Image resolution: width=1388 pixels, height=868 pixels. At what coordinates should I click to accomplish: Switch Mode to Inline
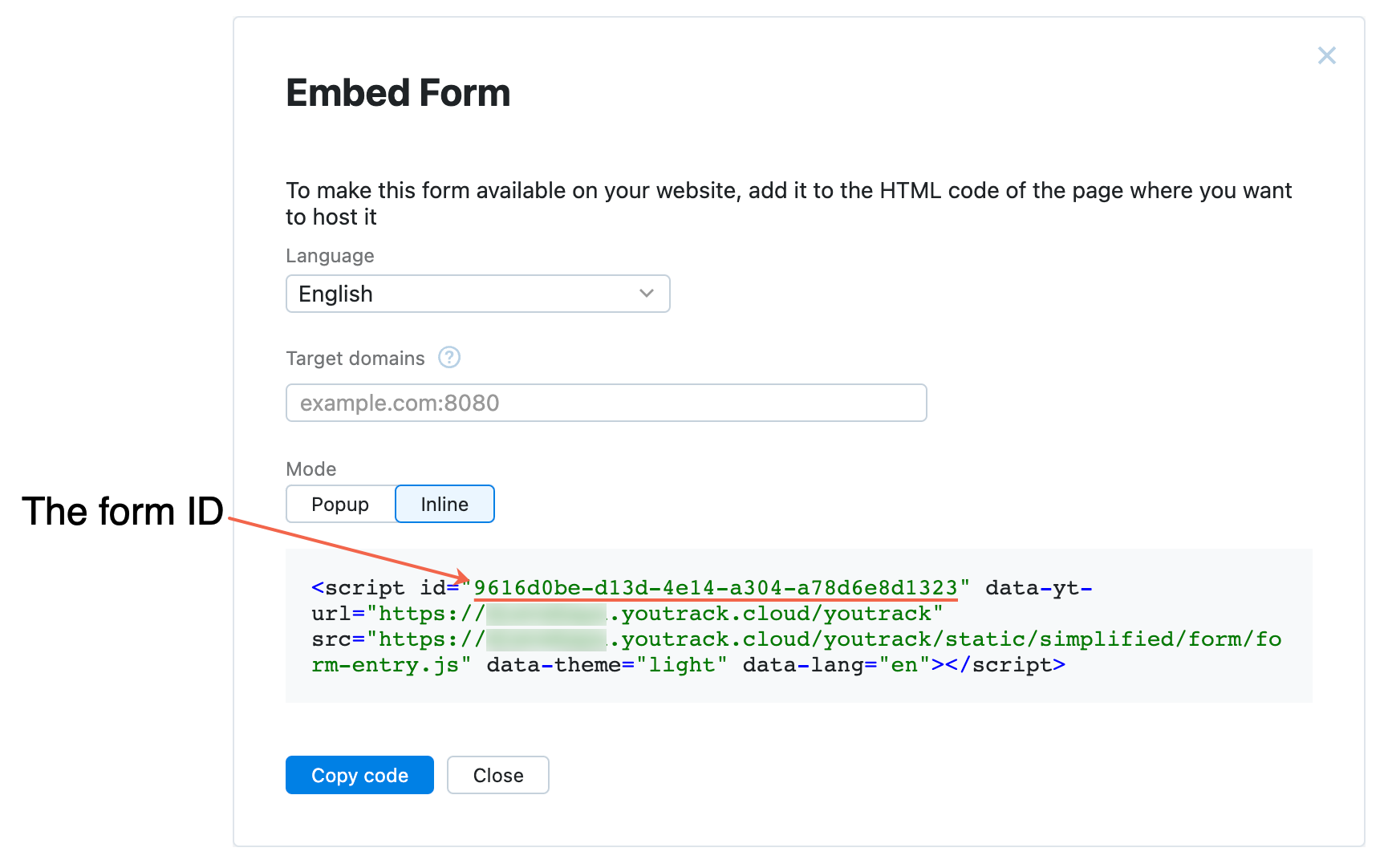click(444, 504)
